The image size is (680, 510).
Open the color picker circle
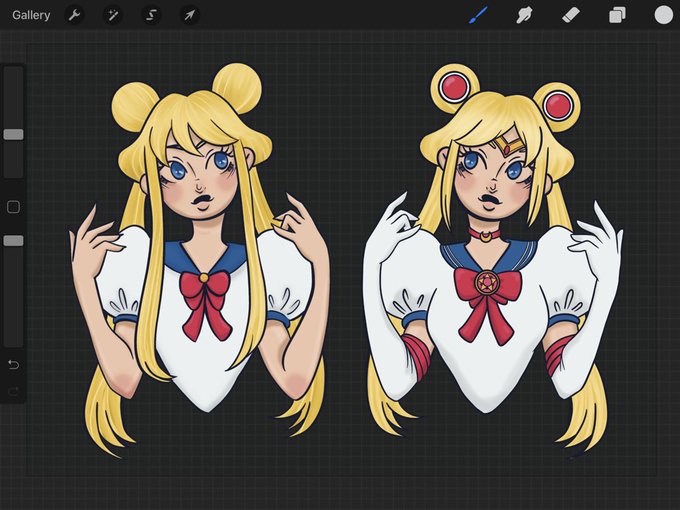pos(664,15)
